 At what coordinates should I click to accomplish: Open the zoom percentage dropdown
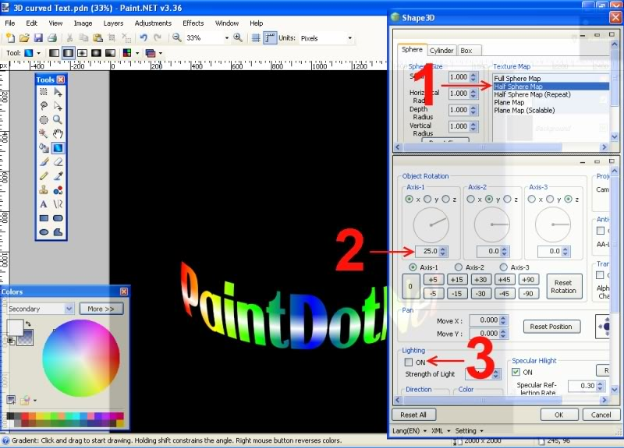click(x=227, y=38)
